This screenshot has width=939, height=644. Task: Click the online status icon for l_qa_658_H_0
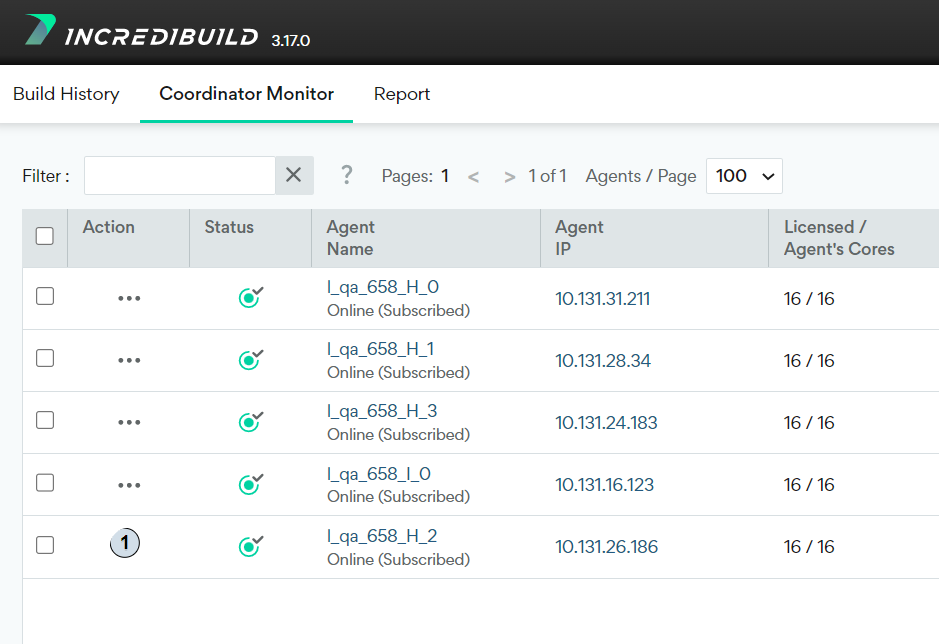point(250,296)
